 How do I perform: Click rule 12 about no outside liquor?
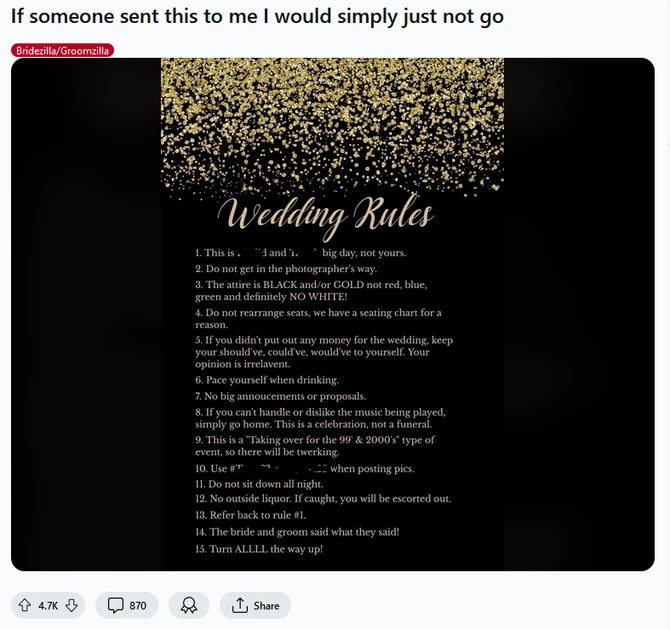(323, 498)
